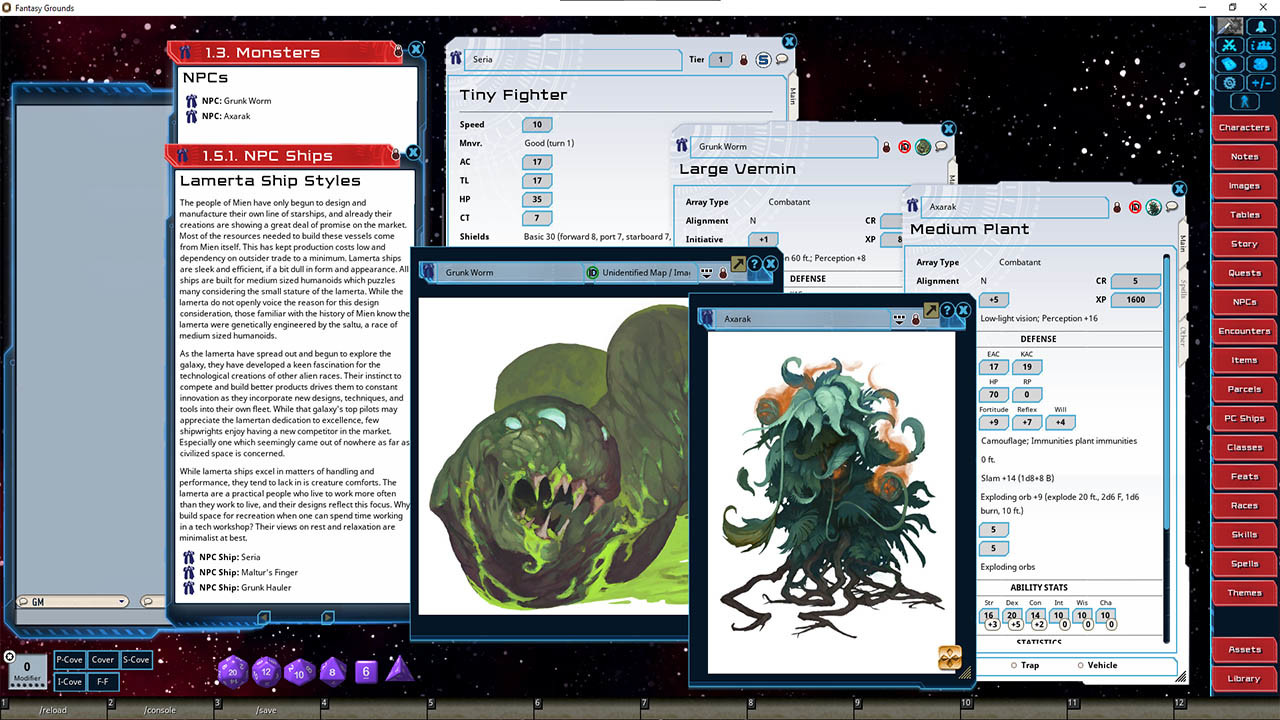This screenshot has width=1280, height=720.
Task: Click the help question mark on Axarak image window
Action: [x=947, y=310]
